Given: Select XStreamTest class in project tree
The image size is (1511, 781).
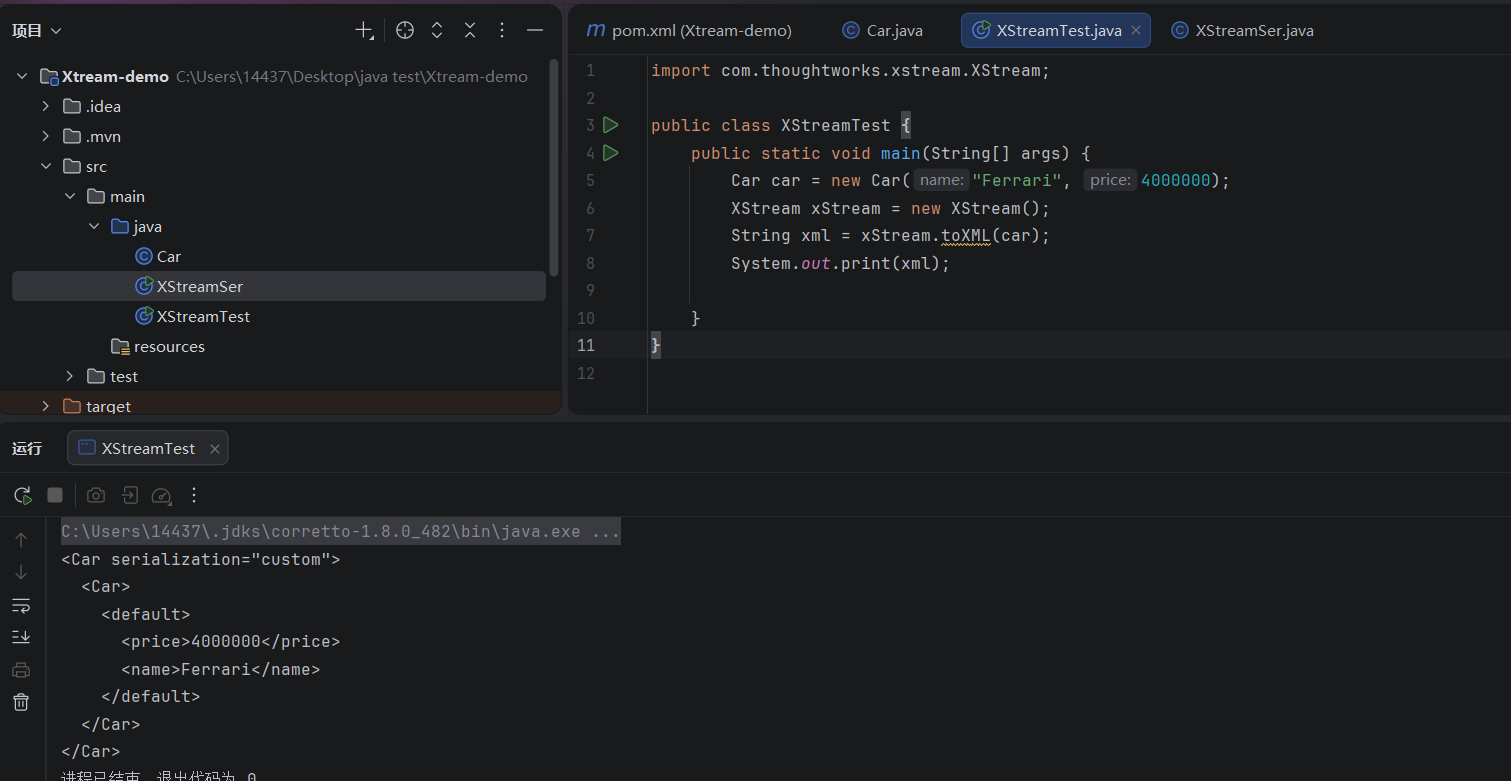Looking at the screenshot, I should [193, 316].
